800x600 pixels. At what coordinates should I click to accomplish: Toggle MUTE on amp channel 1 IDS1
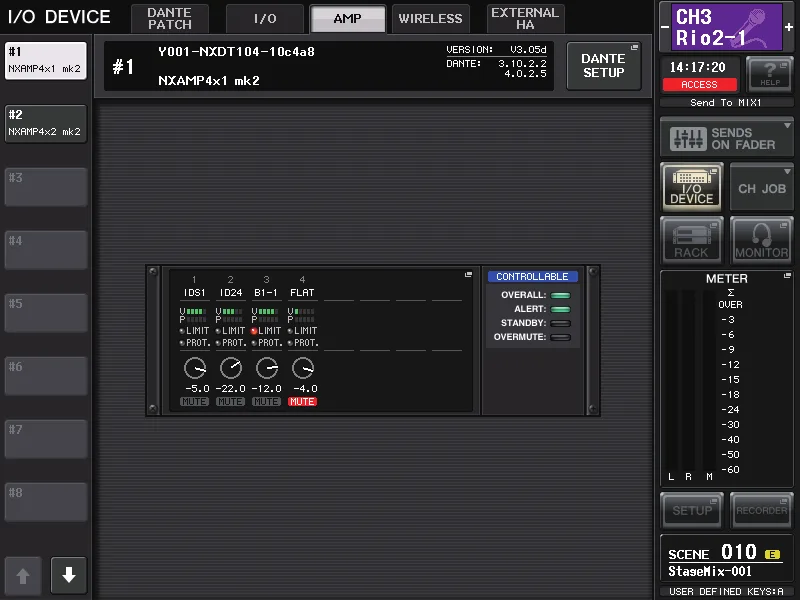[194, 402]
